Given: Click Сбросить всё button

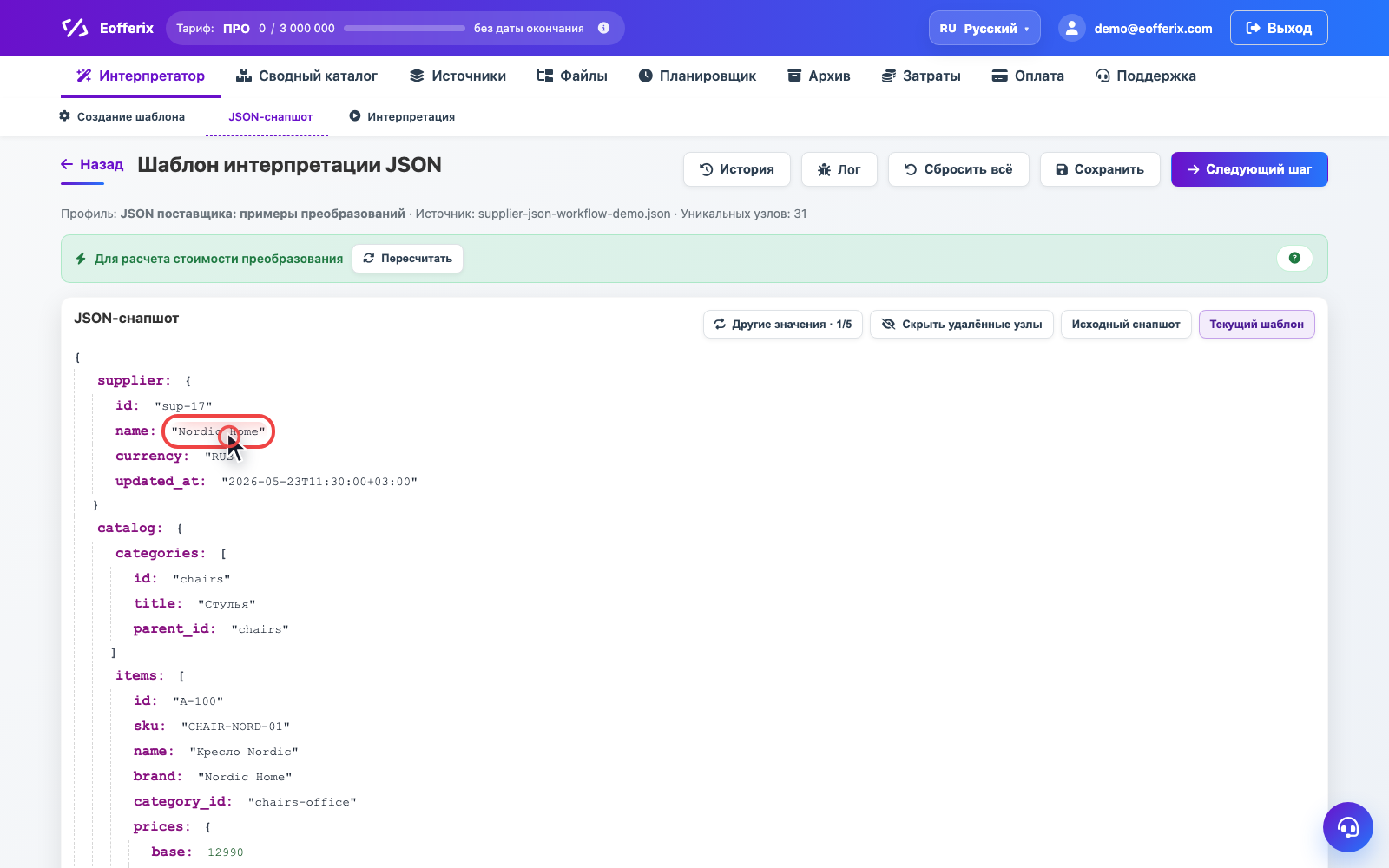Looking at the screenshot, I should coord(958,169).
